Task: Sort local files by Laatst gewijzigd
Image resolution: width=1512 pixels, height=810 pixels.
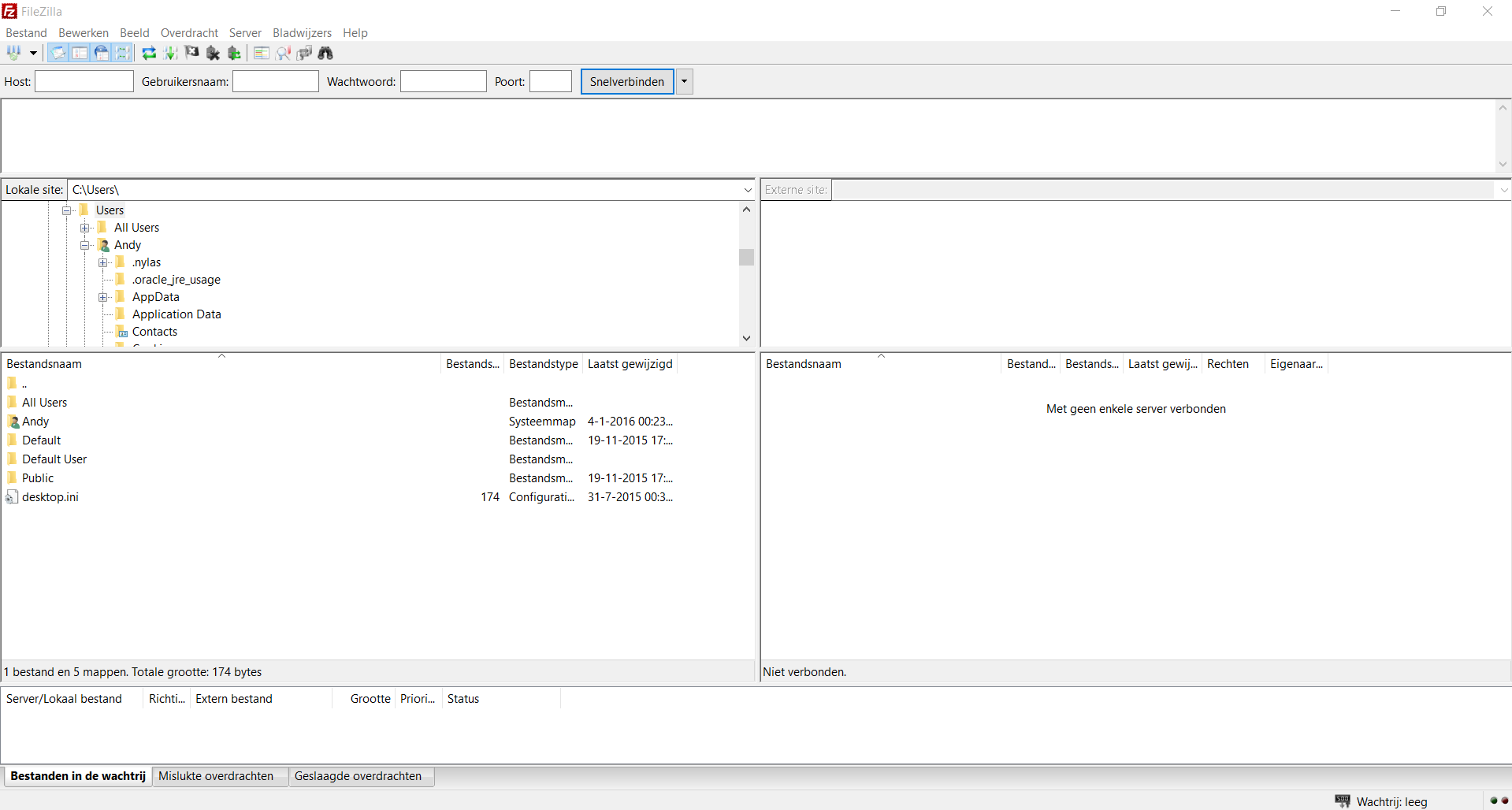Action: [630, 363]
